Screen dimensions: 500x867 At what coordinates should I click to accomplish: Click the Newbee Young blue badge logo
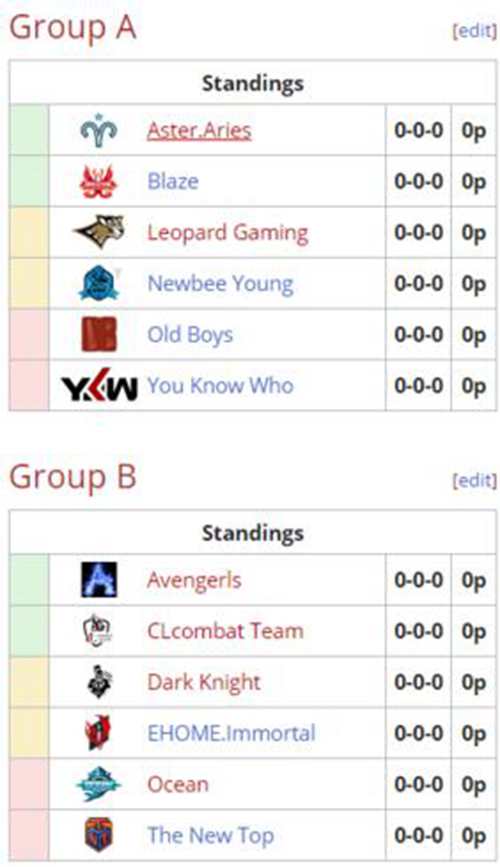(x=98, y=283)
